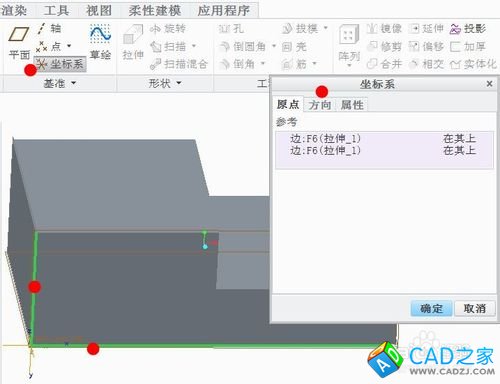Click the 确定 confirm button
This screenshot has height=384, width=500.
[431, 308]
